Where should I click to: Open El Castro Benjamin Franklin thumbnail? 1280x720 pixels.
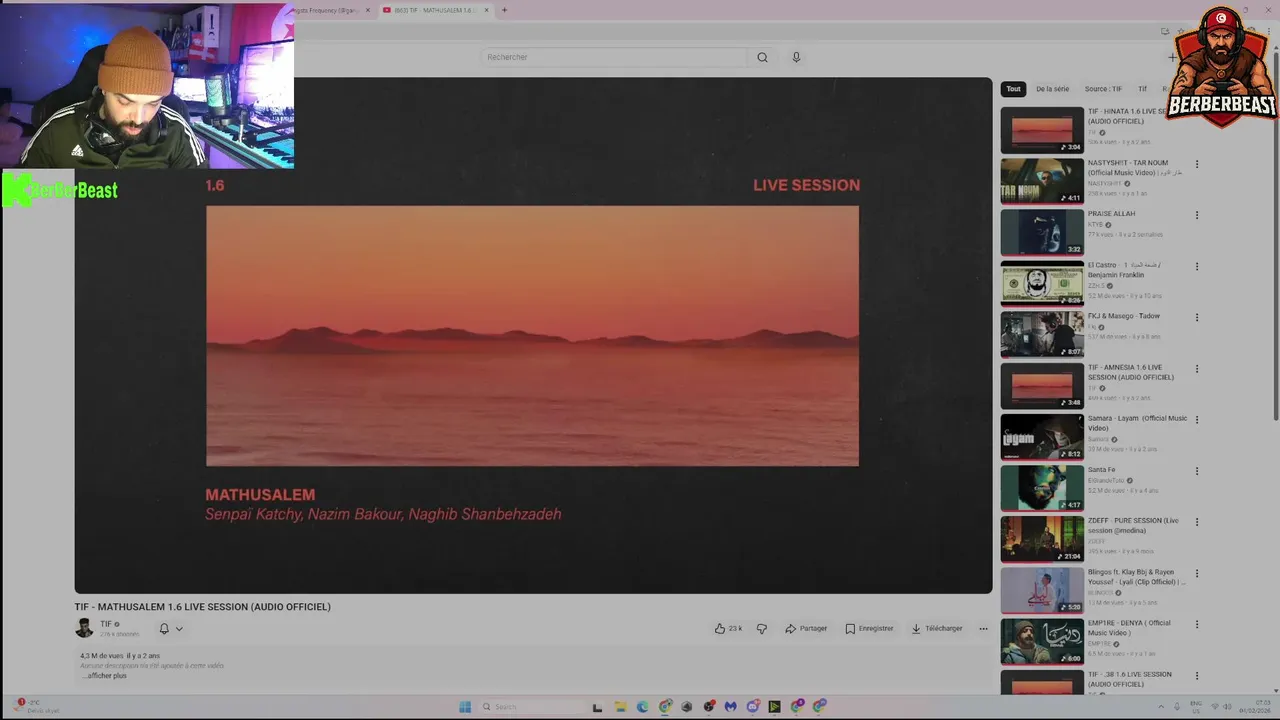click(x=1042, y=284)
